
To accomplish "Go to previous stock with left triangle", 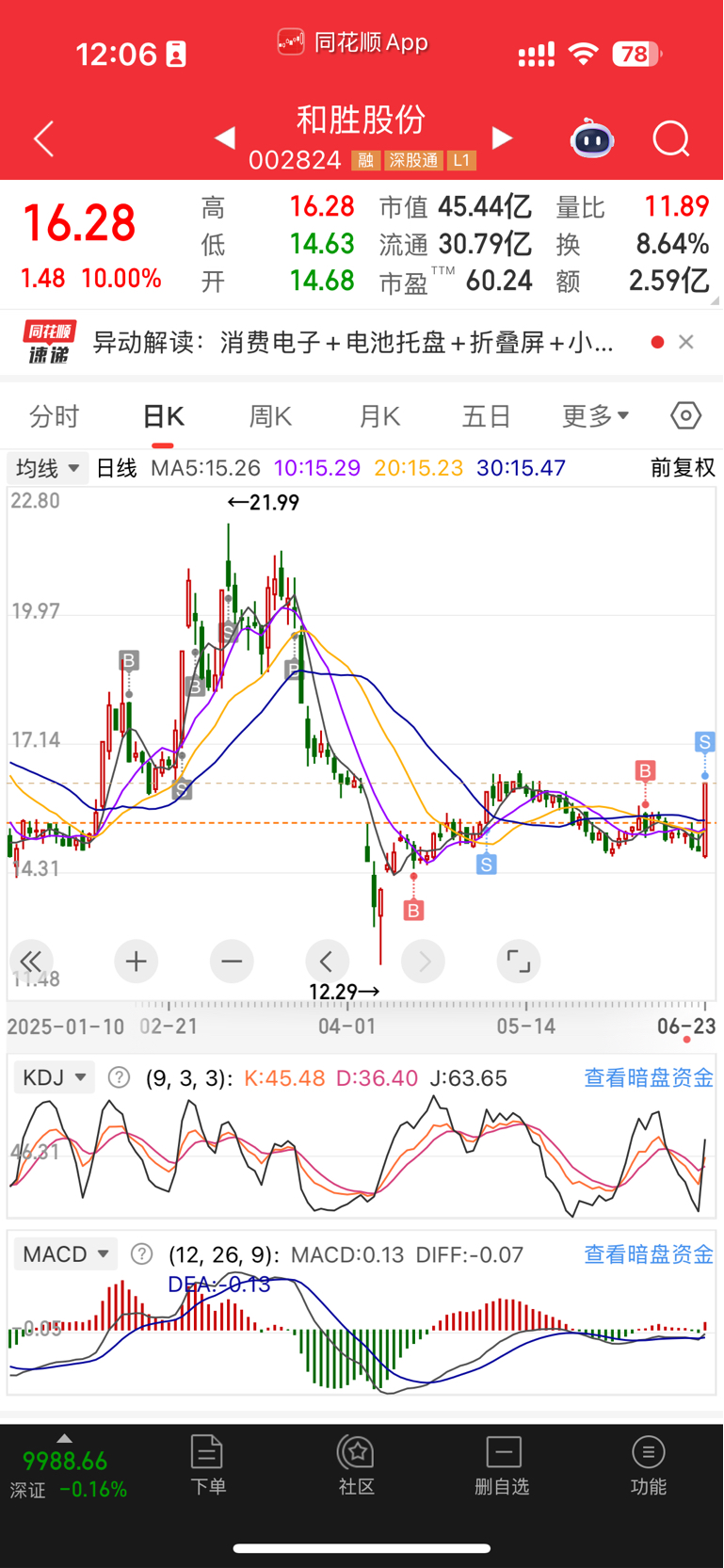I will pos(224,138).
